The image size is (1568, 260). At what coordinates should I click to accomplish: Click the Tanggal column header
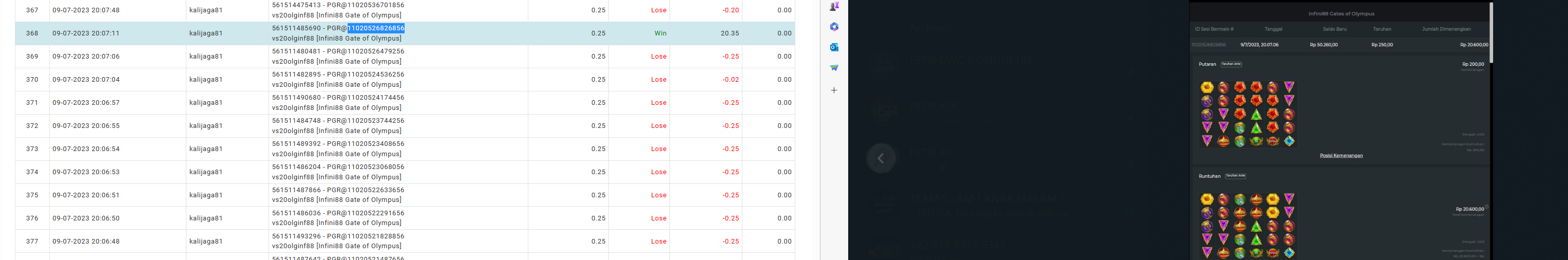pos(1273,29)
